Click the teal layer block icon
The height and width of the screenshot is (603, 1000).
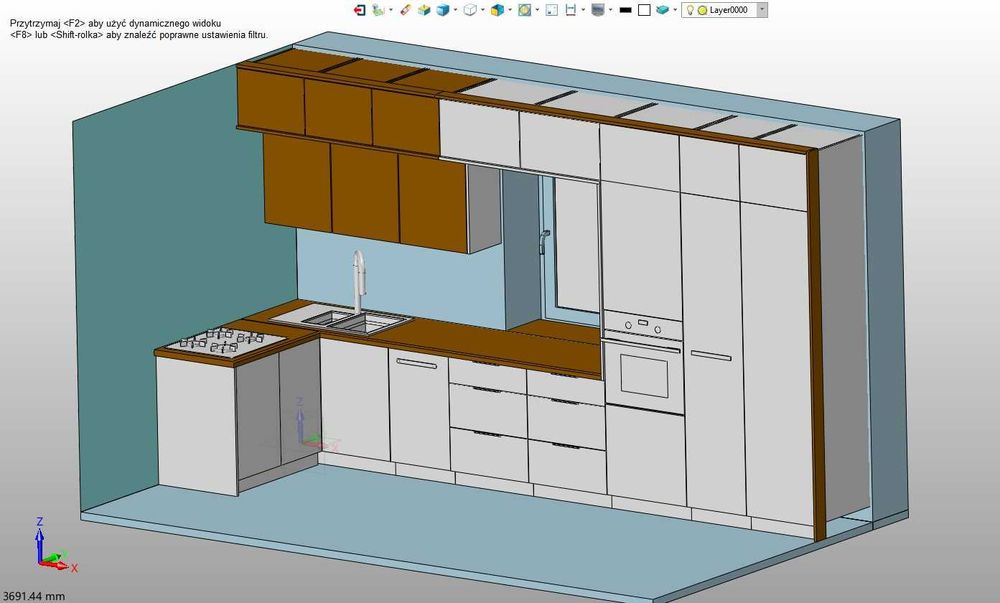pyautogui.click(x=661, y=10)
